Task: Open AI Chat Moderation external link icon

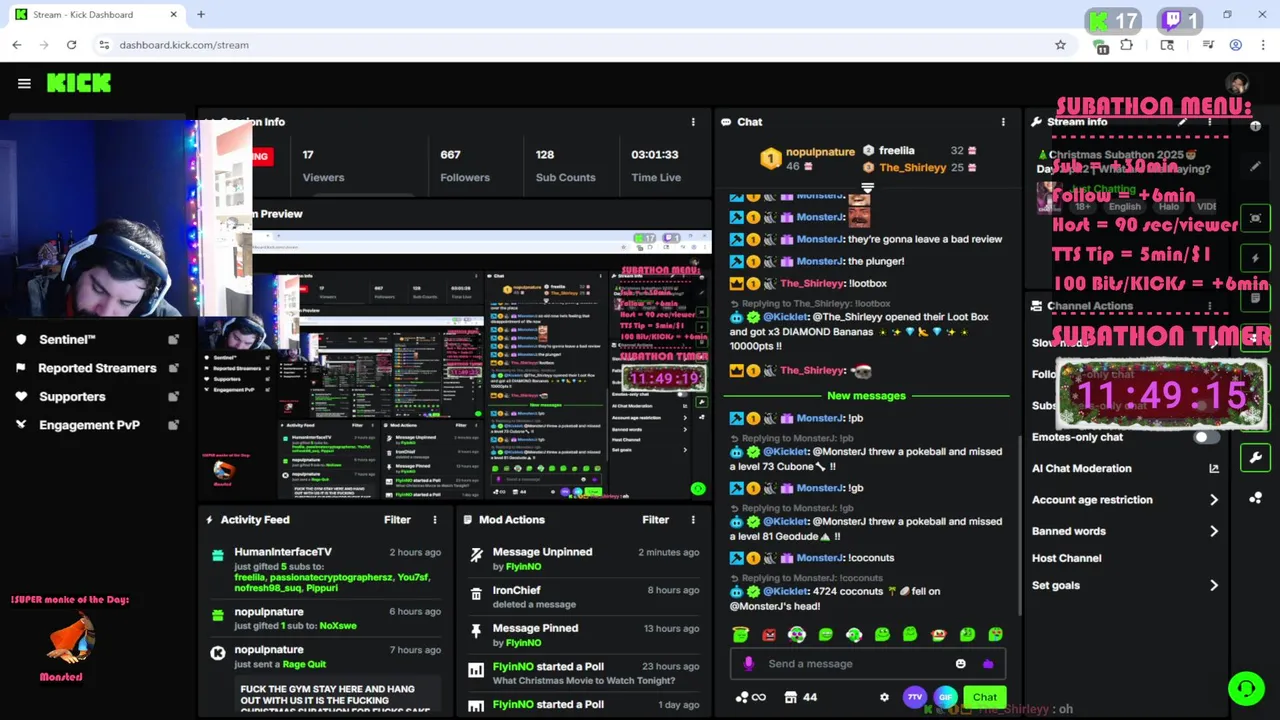Action: point(1214,468)
